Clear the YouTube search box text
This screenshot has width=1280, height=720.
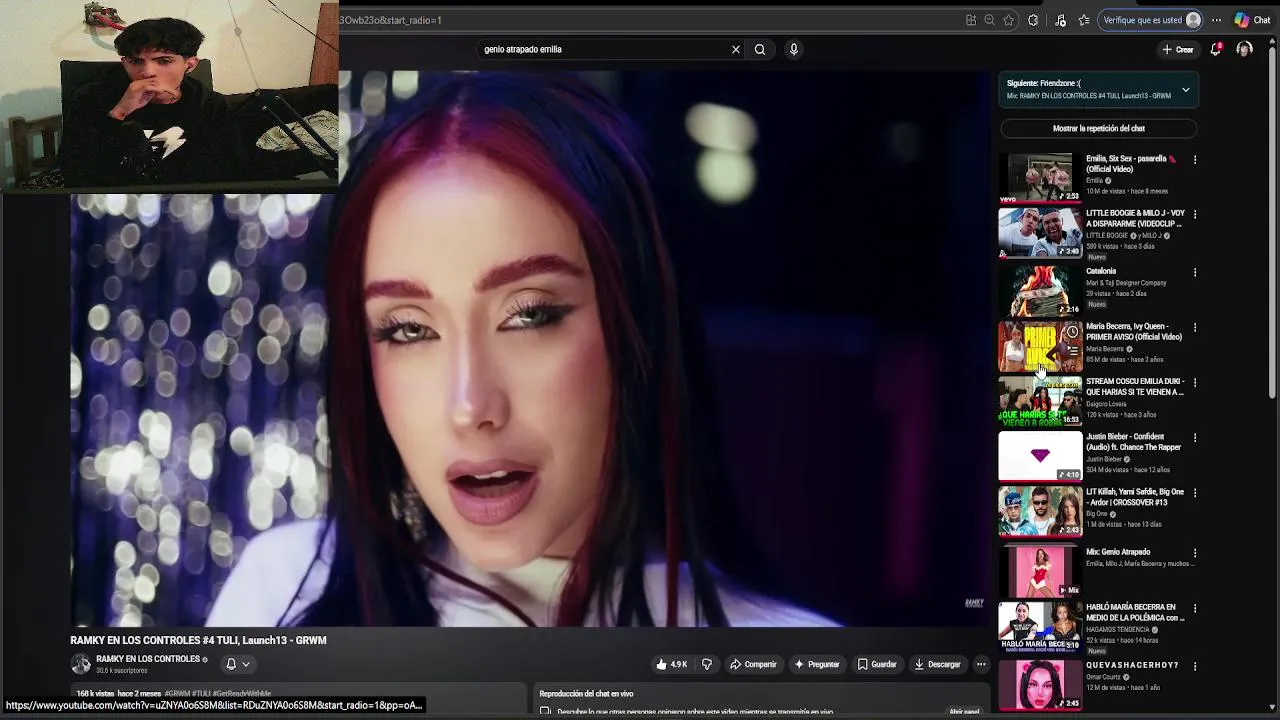735,49
